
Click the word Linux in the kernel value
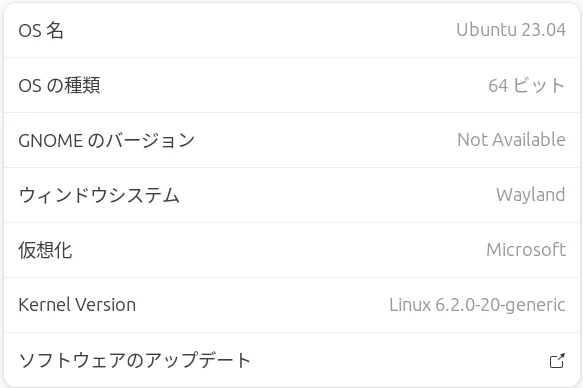(410, 305)
